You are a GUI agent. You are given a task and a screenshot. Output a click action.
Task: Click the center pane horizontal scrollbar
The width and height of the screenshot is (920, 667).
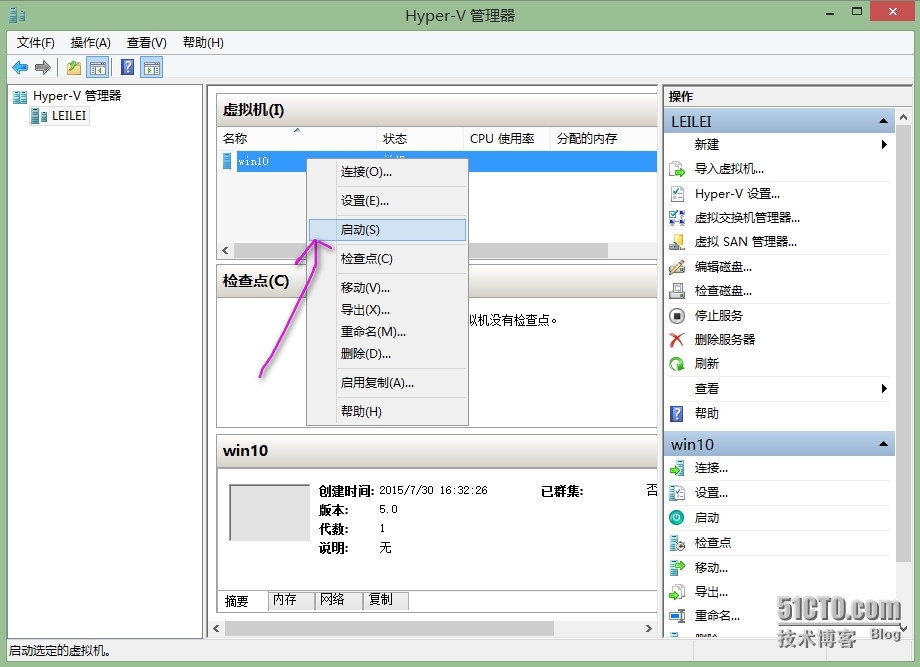click(389, 628)
